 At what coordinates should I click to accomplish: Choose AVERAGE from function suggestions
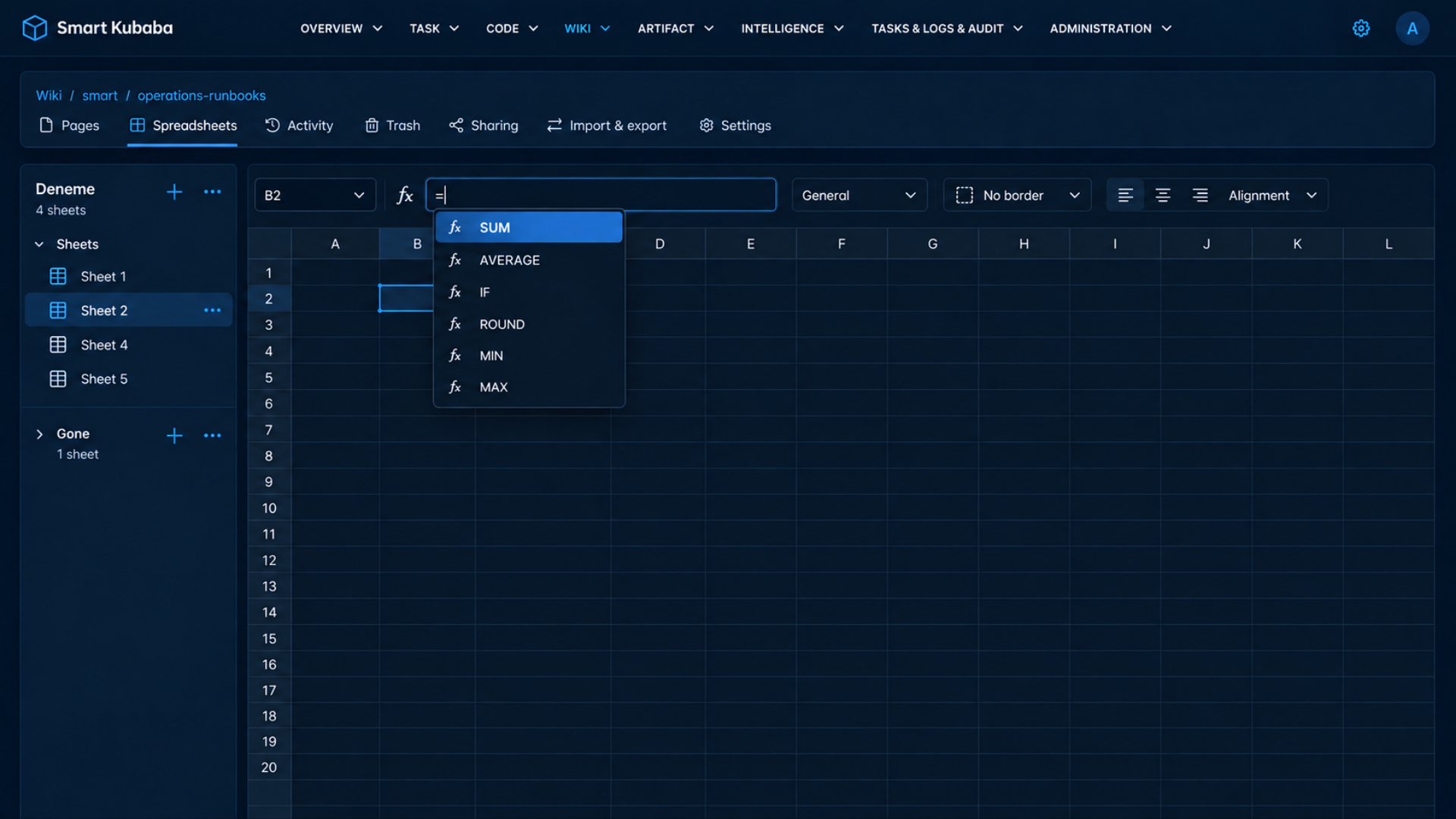pyautogui.click(x=529, y=260)
